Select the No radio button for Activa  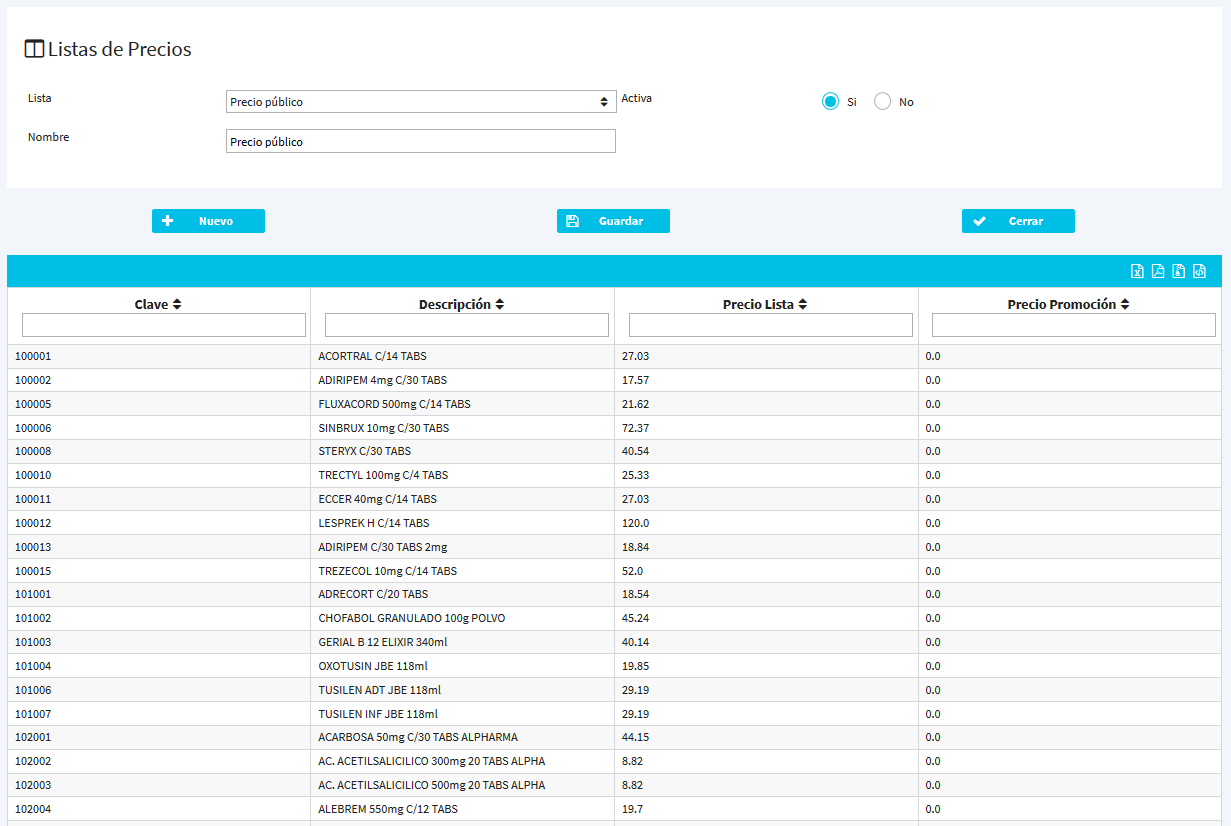point(882,102)
